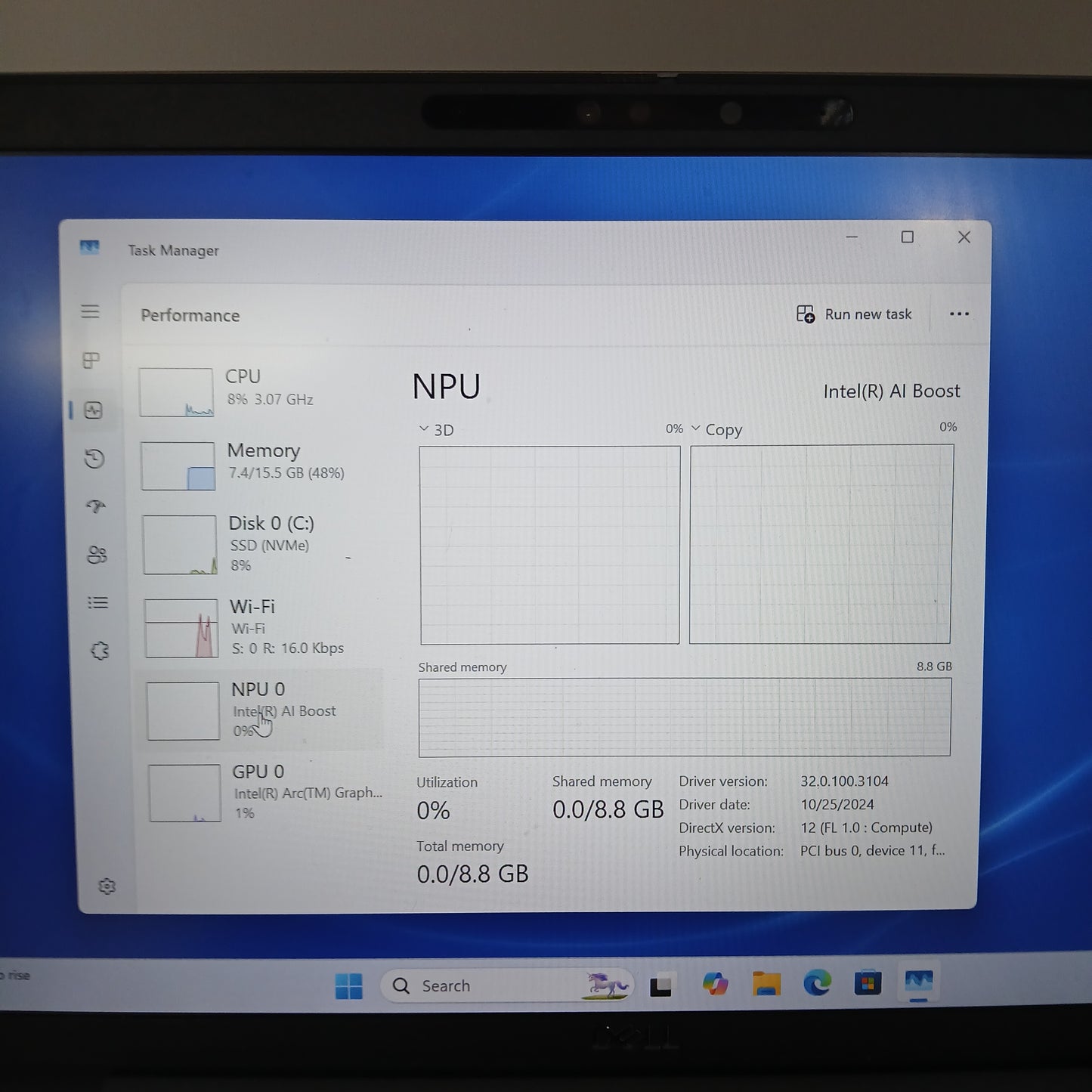Viewport: 1092px width, 1092px height.
Task: Click Task Manager icon on the taskbar
Action: (x=919, y=982)
